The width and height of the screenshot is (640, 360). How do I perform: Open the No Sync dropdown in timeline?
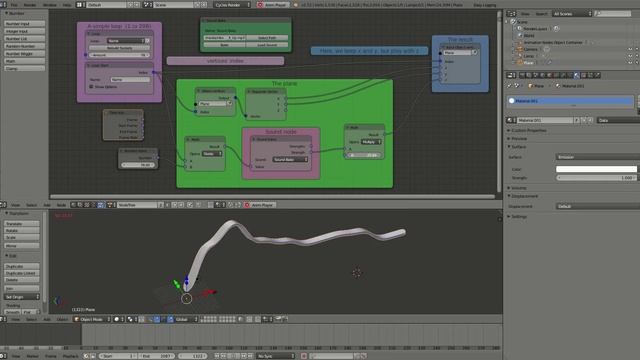tap(276, 356)
